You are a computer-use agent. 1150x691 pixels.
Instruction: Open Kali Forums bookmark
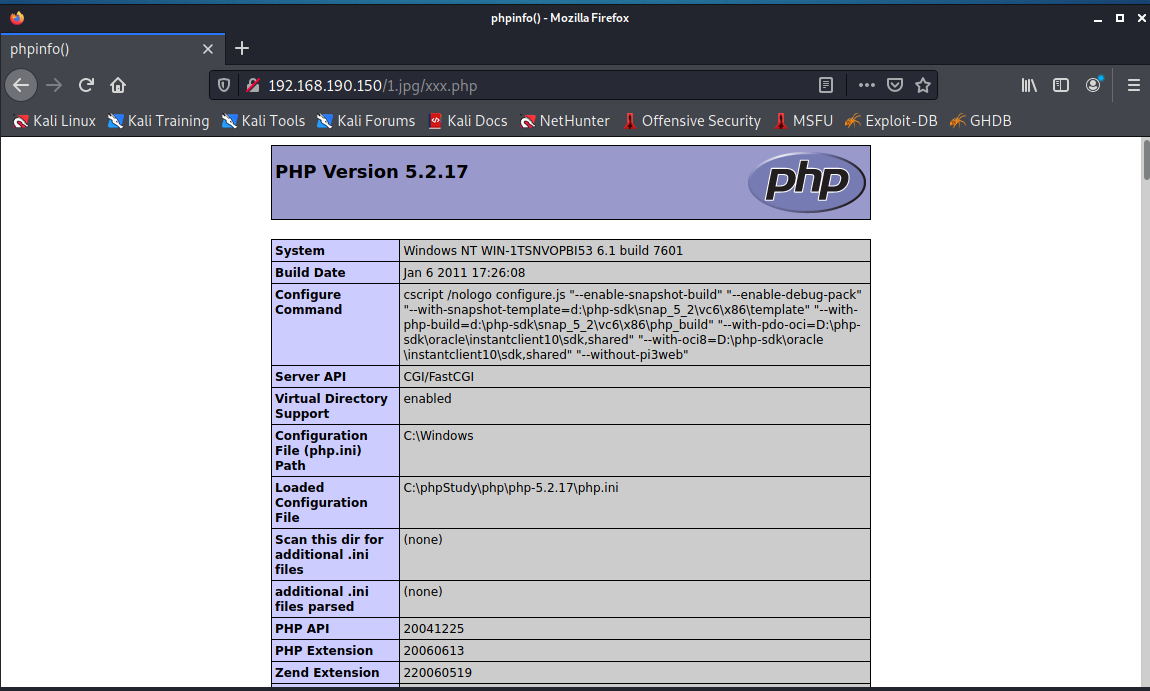click(366, 121)
